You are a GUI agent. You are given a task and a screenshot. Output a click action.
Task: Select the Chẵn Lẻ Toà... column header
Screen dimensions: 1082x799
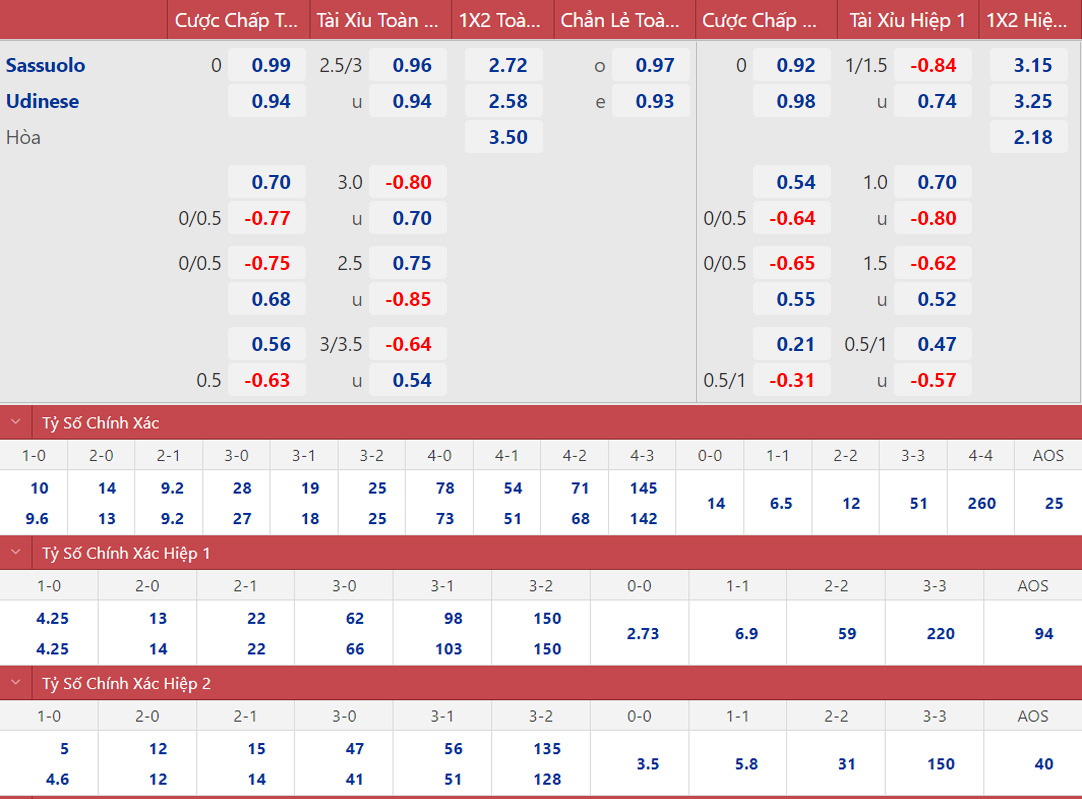(x=624, y=20)
